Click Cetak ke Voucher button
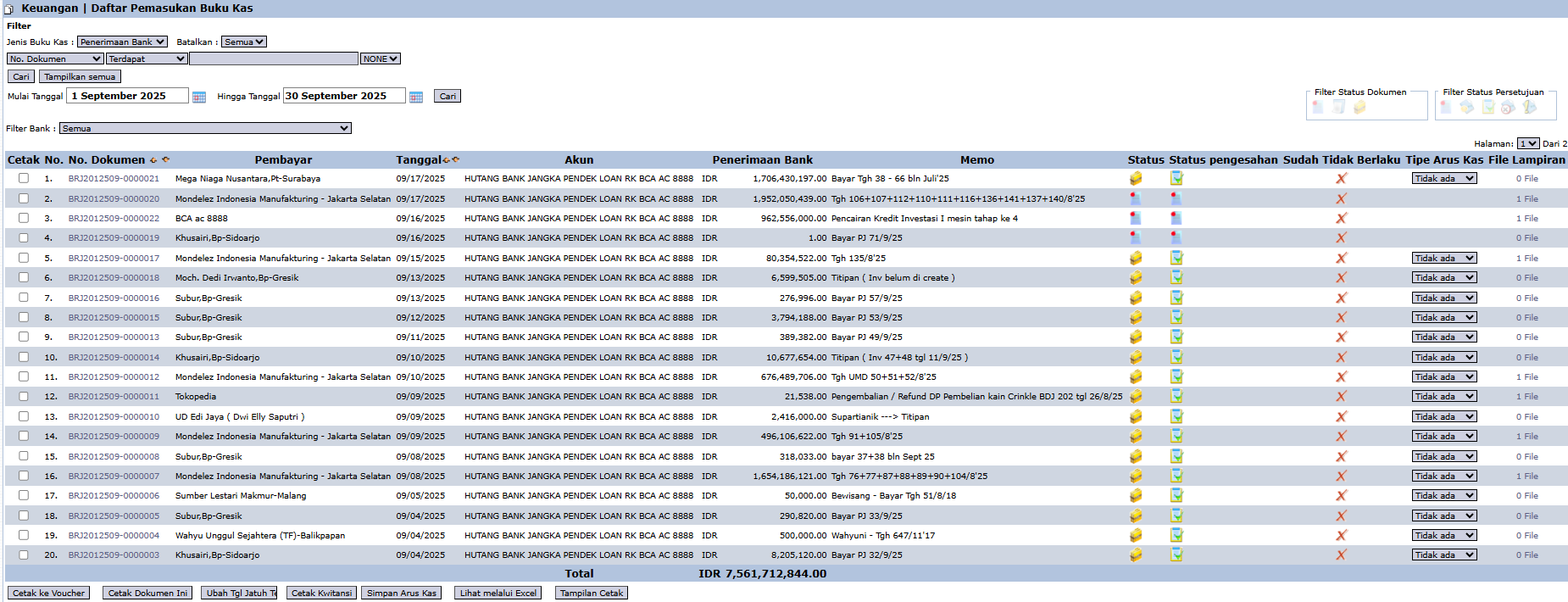The width and height of the screenshot is (1568, 602). (48, 593)
